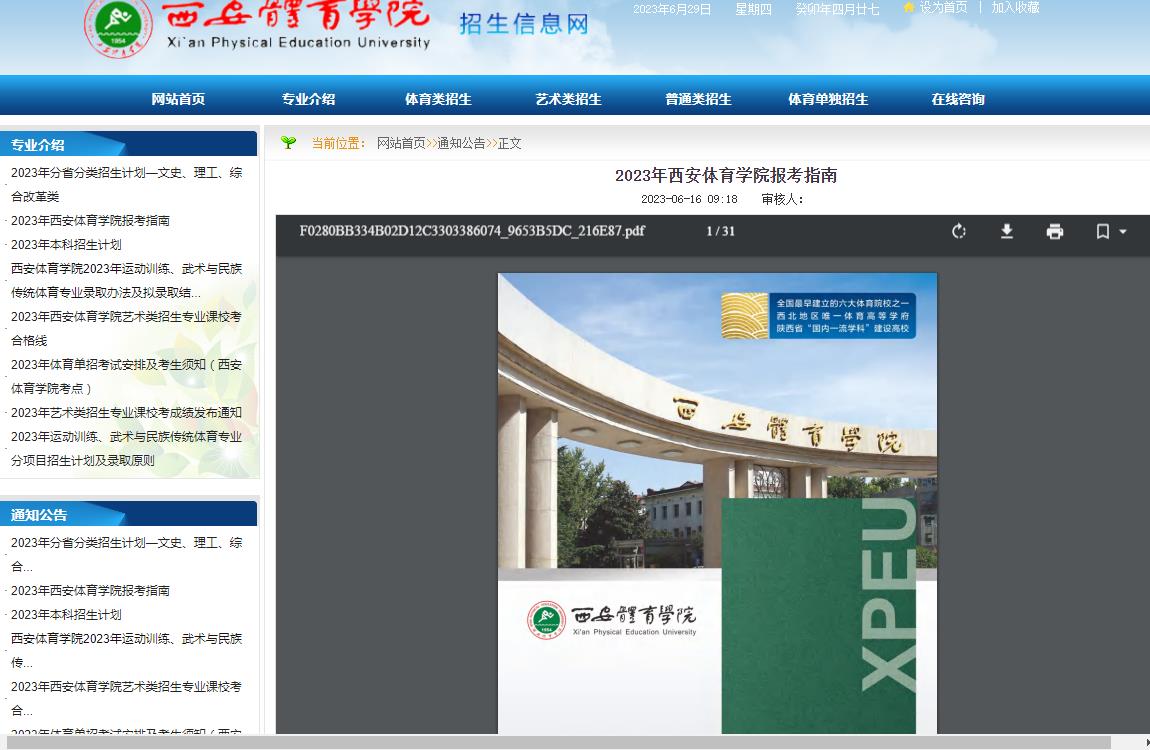1150x750 pixels.
Task: Open 2023年体育单招考试安排及考生须知 under 专业介绍
Action: pyautogui.click(x=126, y=376)
